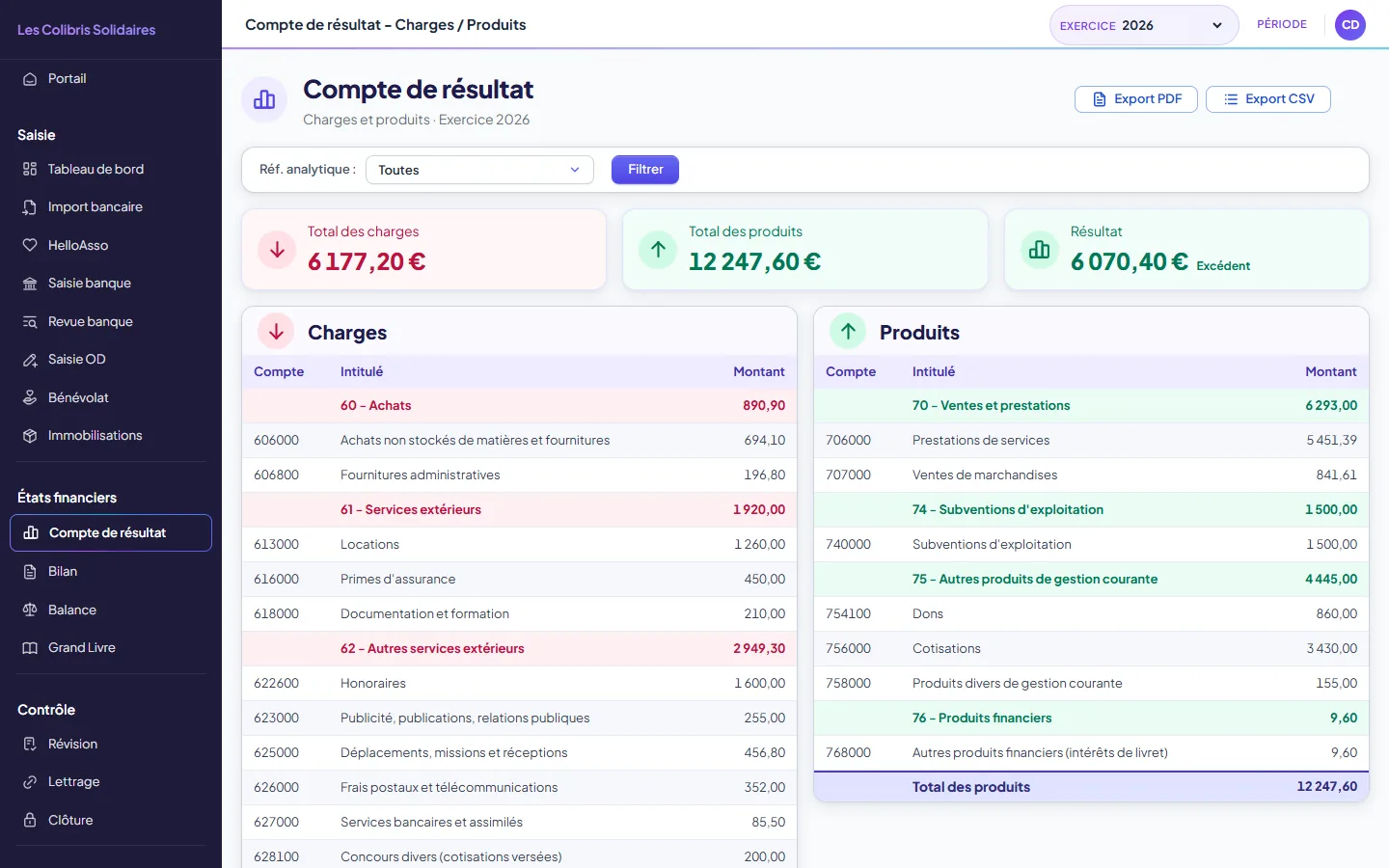Select the 60 – Achats category row

pos(519,406)
